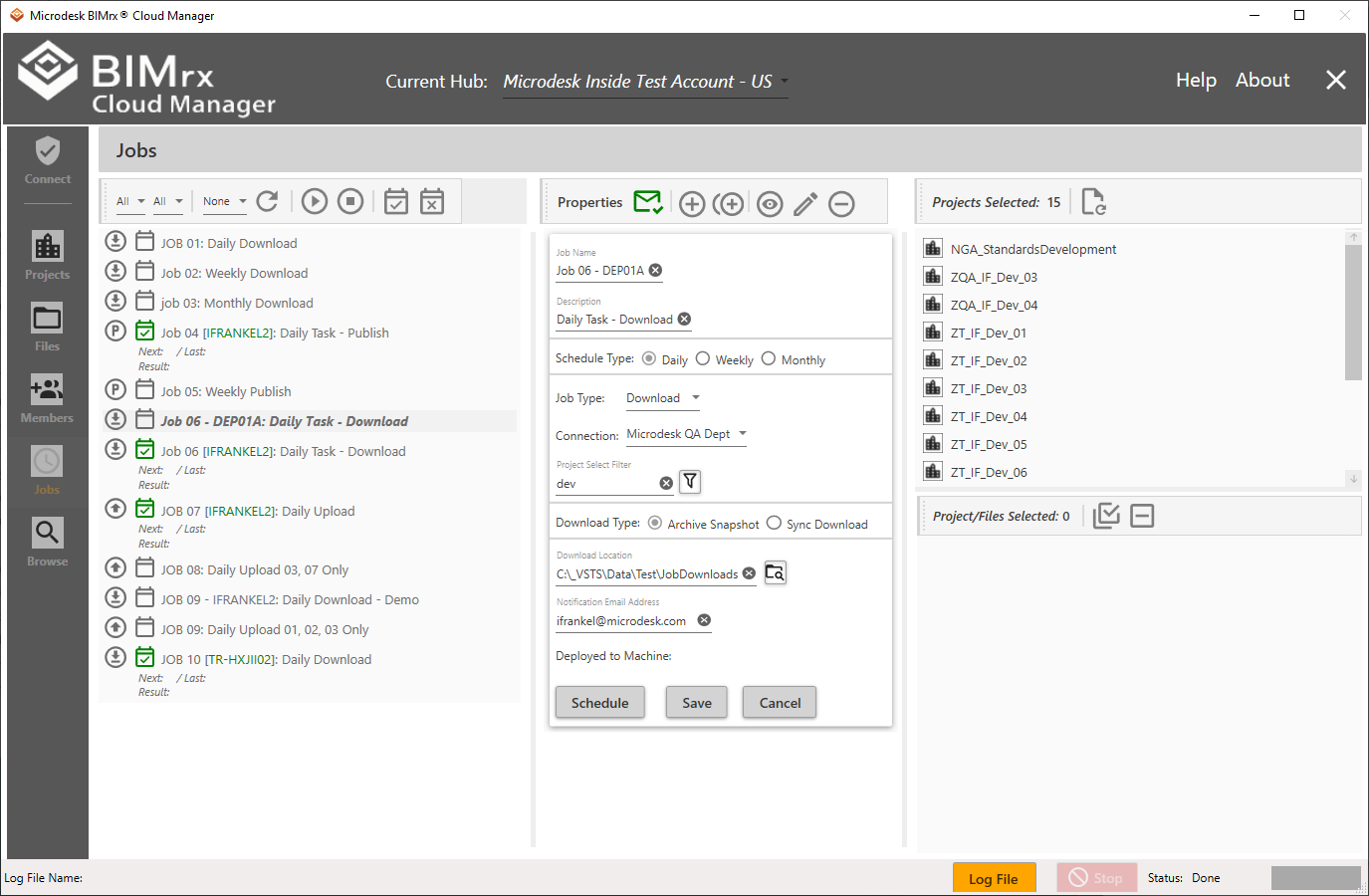The height and width of the screenshot is (896, 1369).
Task: Select ZT_IF_Dev_03 in the projects list
Action: coord(988,389)
